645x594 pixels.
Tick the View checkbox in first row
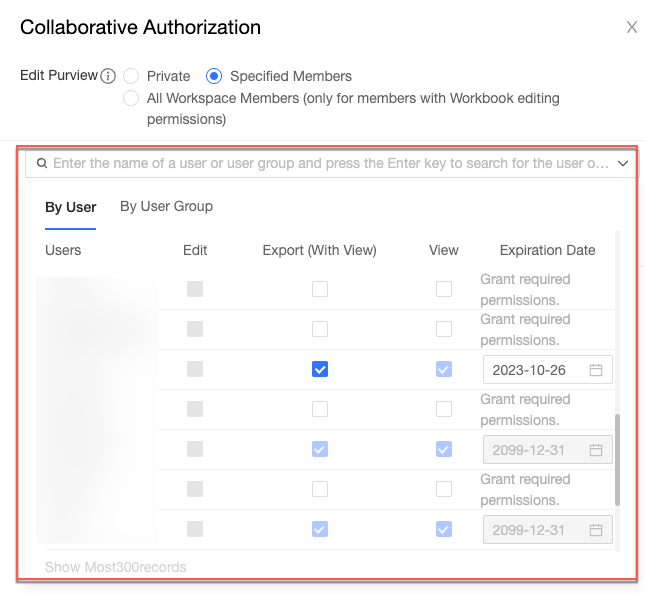pos(443,289)
